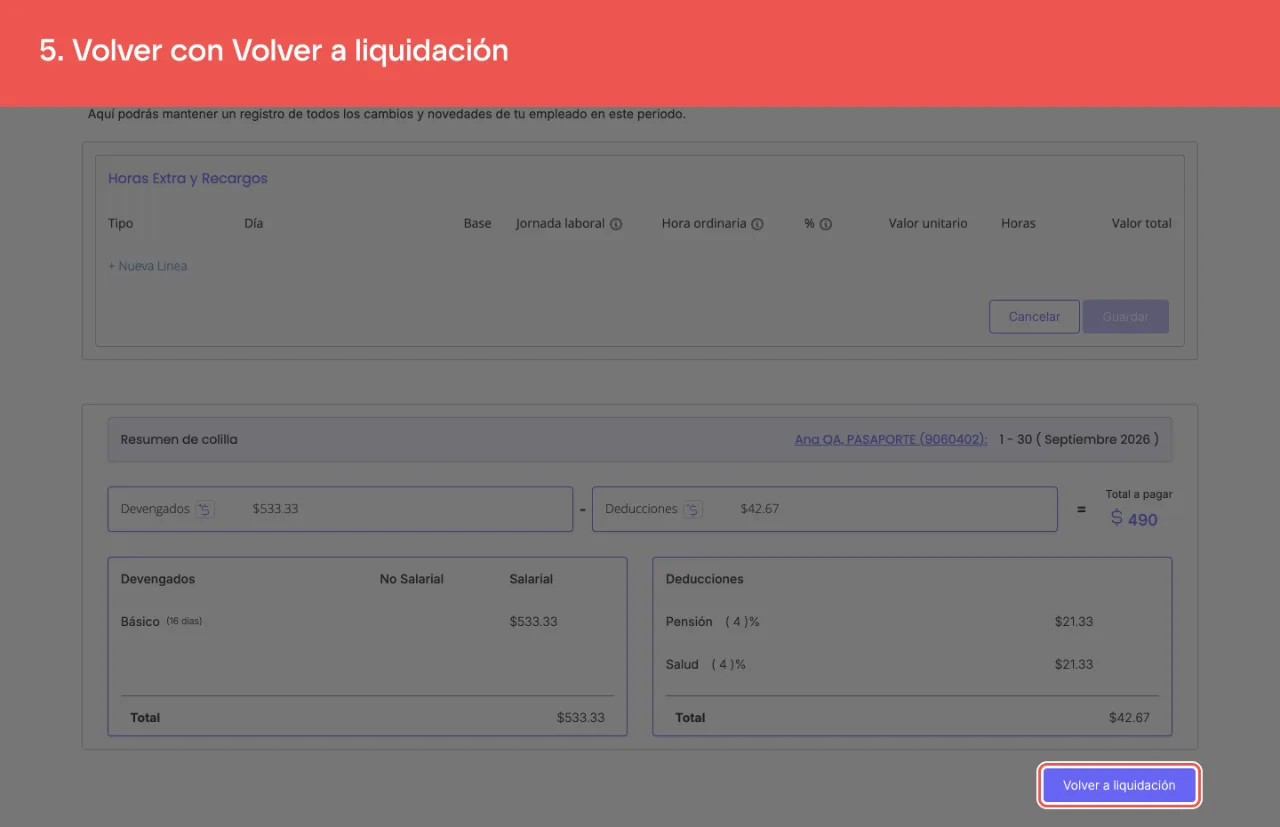Click the Horas column header
1280x827 pixels.
pyautogui.click(x=1018, y=223)
